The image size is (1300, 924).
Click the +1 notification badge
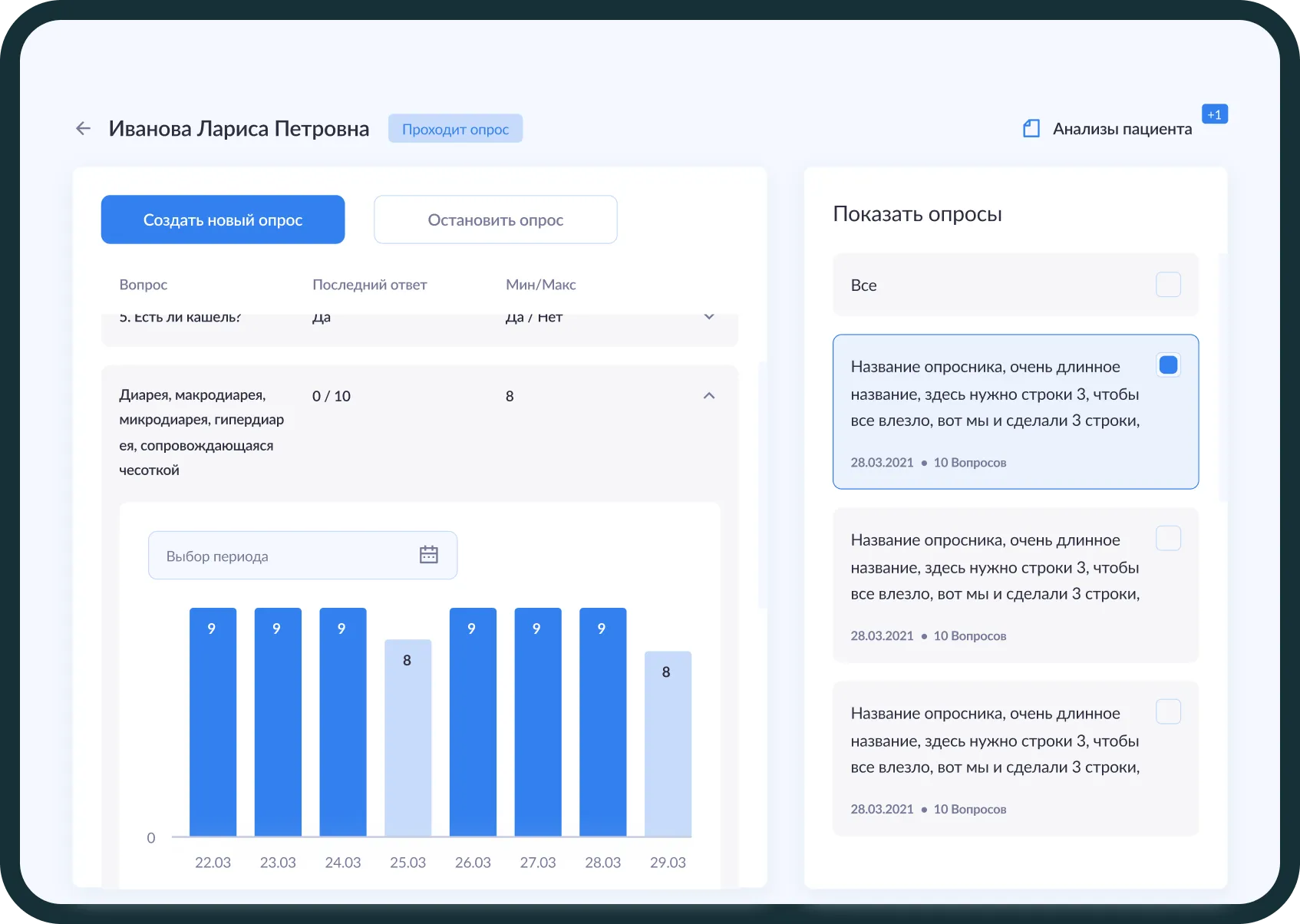1215,114
